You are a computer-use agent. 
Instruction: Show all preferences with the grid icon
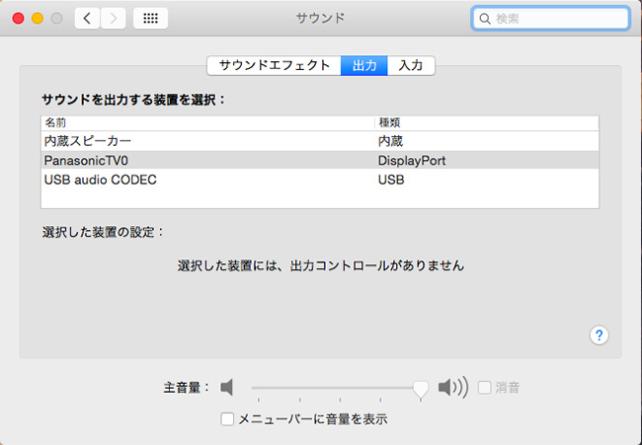(150, 18)
